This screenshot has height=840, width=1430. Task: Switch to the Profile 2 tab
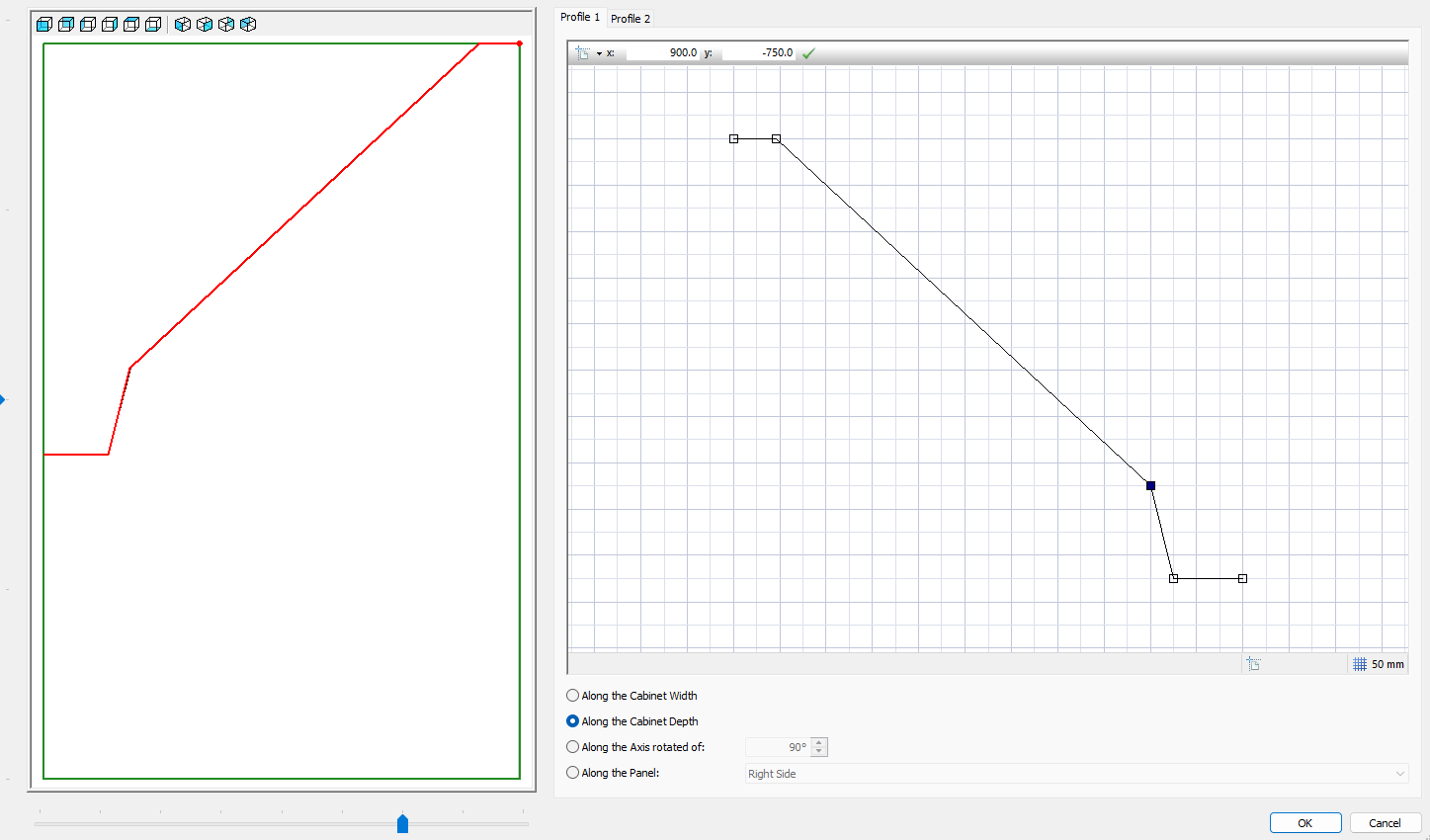tap(631, 19)
